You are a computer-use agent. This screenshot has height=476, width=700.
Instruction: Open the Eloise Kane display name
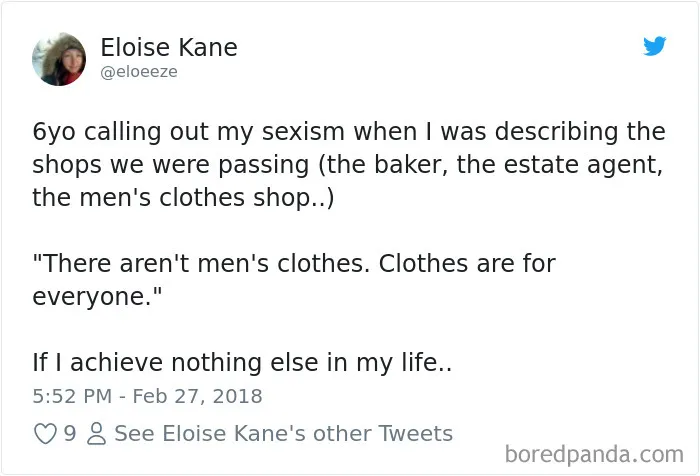pyautogui.click(x=169, y=47)
